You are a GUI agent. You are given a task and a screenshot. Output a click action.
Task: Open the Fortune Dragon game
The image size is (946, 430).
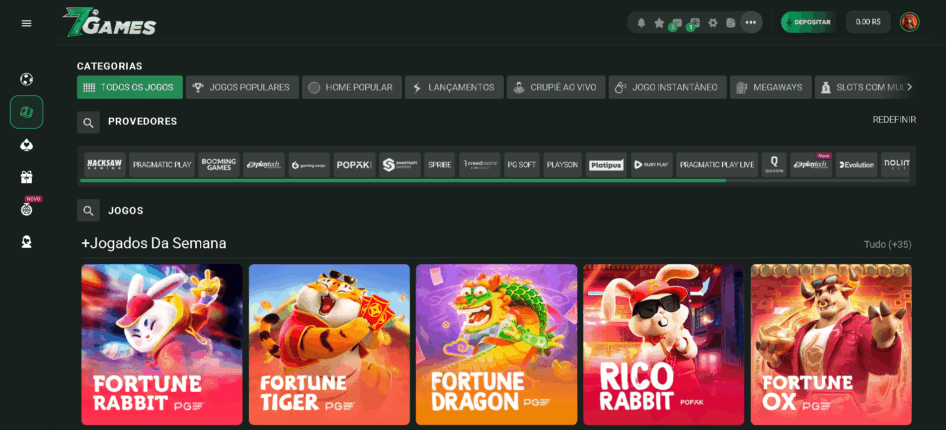(497, 344)
